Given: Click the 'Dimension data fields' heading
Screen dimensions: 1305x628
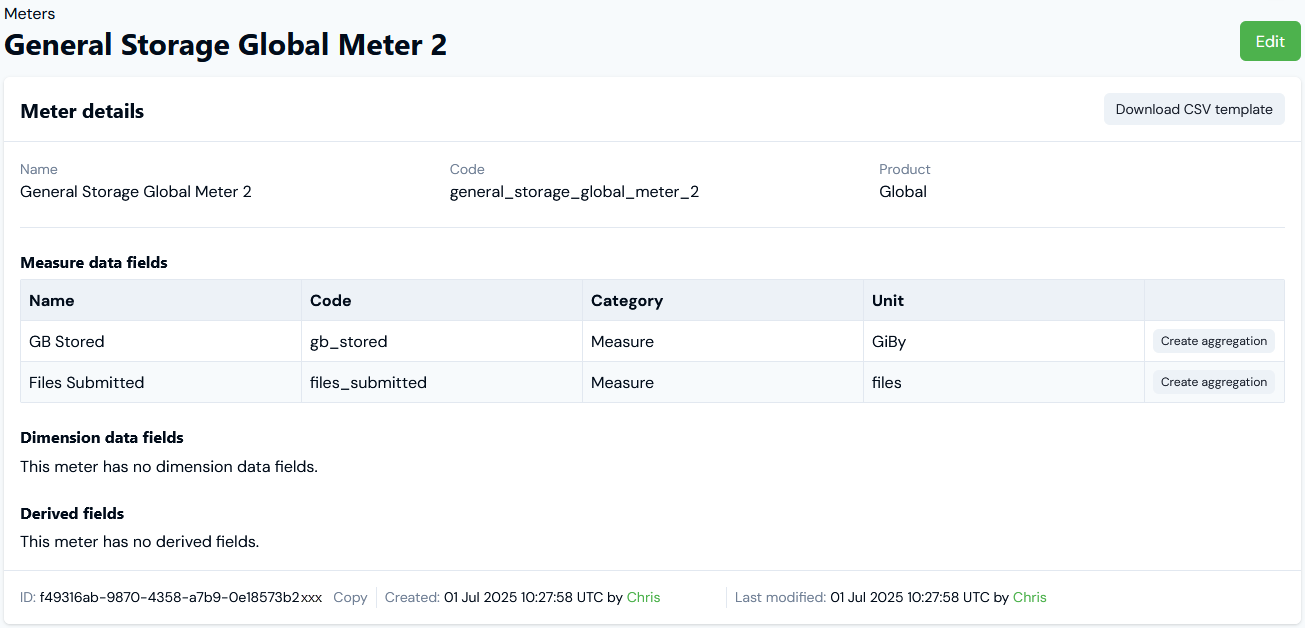Looking at the screenshot, I should (102, 437).
